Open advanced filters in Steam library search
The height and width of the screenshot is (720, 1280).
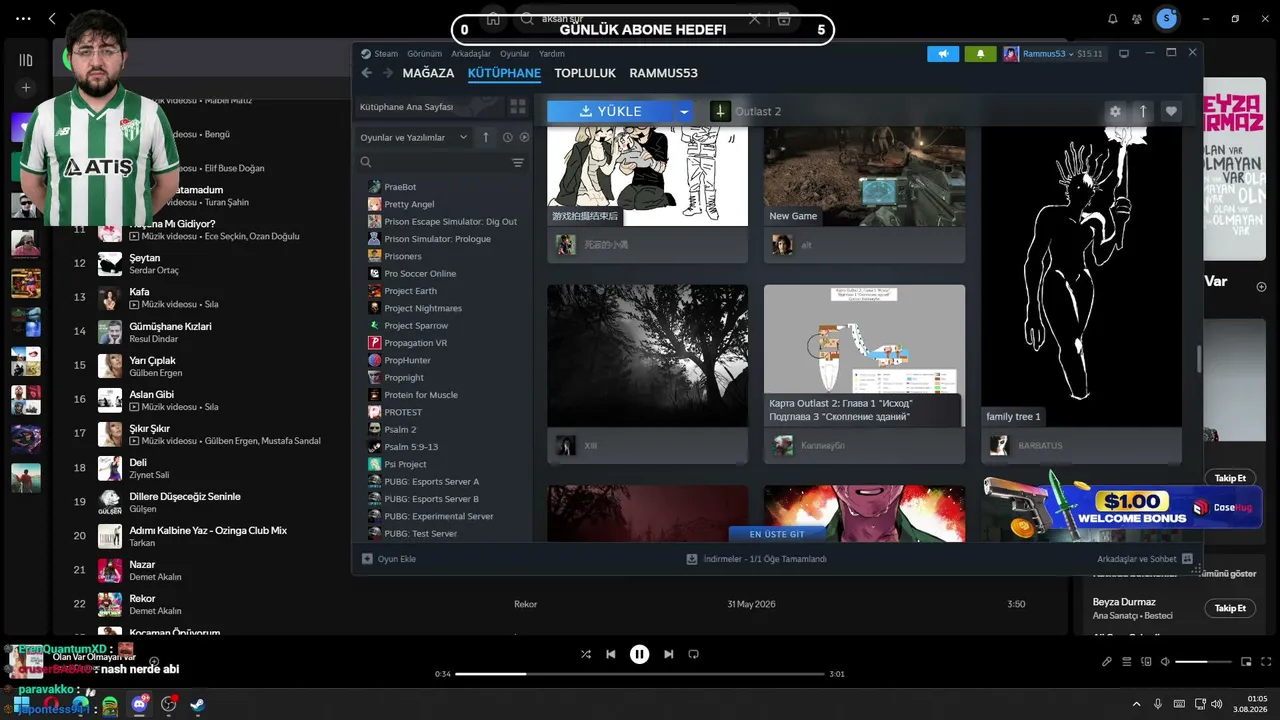[x=518, y=162]
